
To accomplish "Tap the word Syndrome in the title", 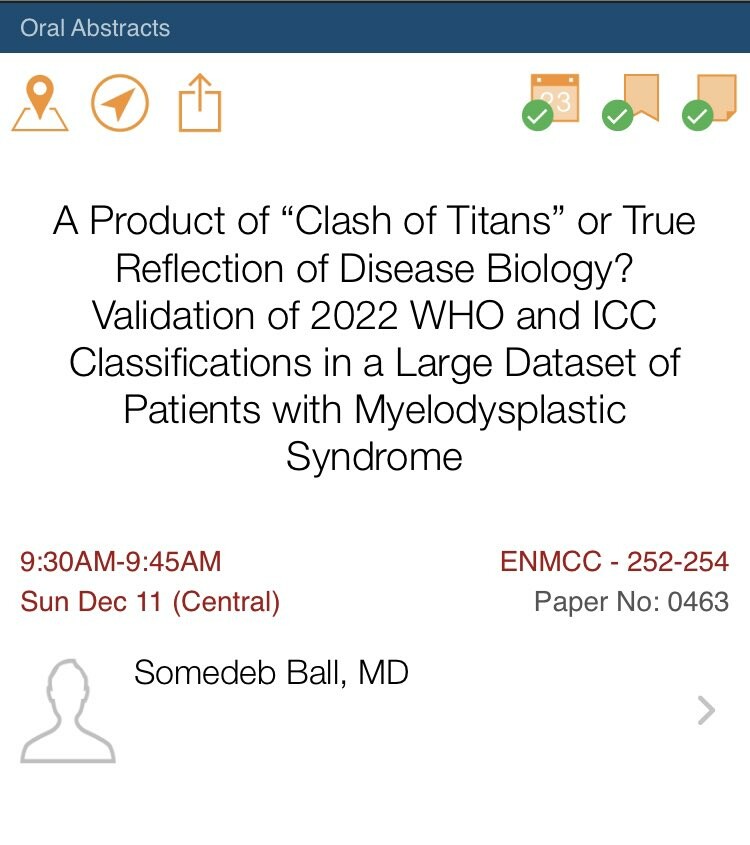I will pos(374,457).
